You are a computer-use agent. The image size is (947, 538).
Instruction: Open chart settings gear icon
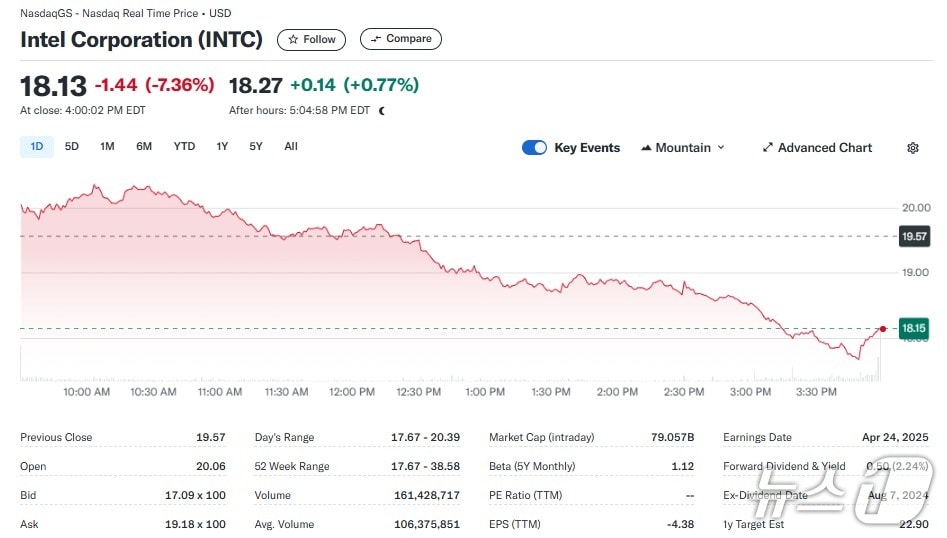tap(912, 148)
